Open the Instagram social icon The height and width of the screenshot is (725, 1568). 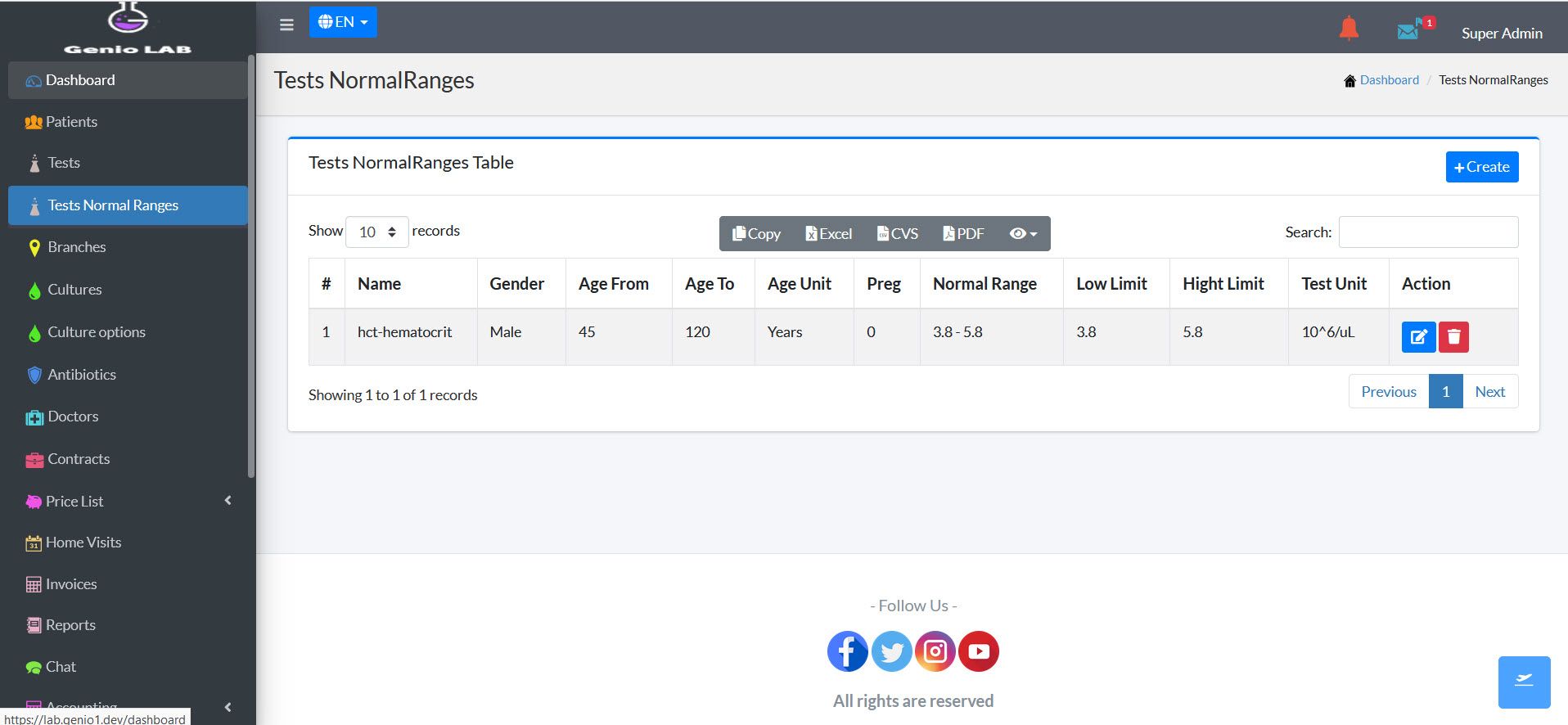pyautogui.click(x=935, y=651)
